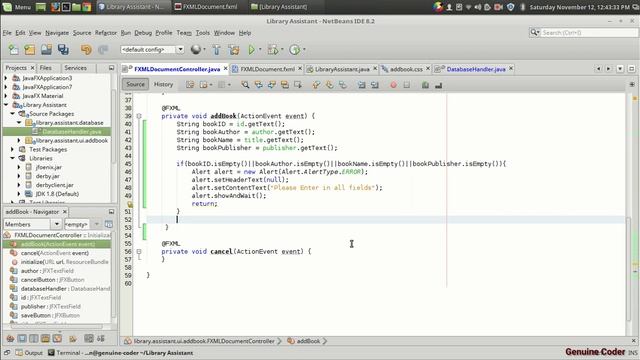Click the red Start Macro Recording icon
The image size is (640, 360).
click(x=393, y=85)
